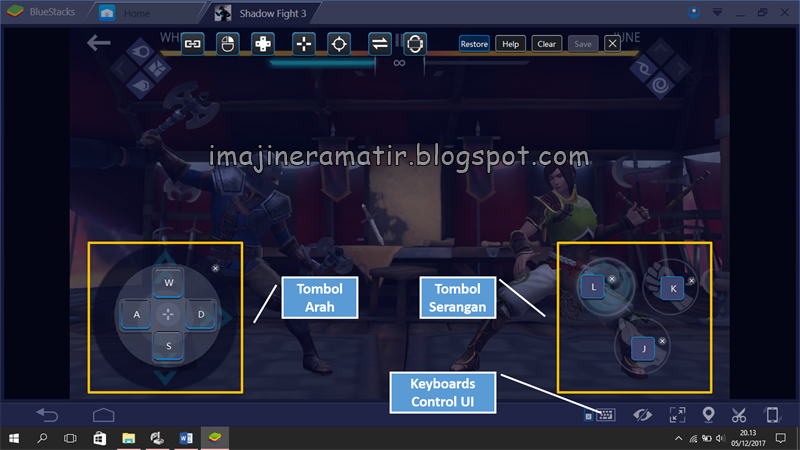Open the set location pin icon
Viewport: 800px width, 450px height.
pyautogui.click(x=708, y=414)
